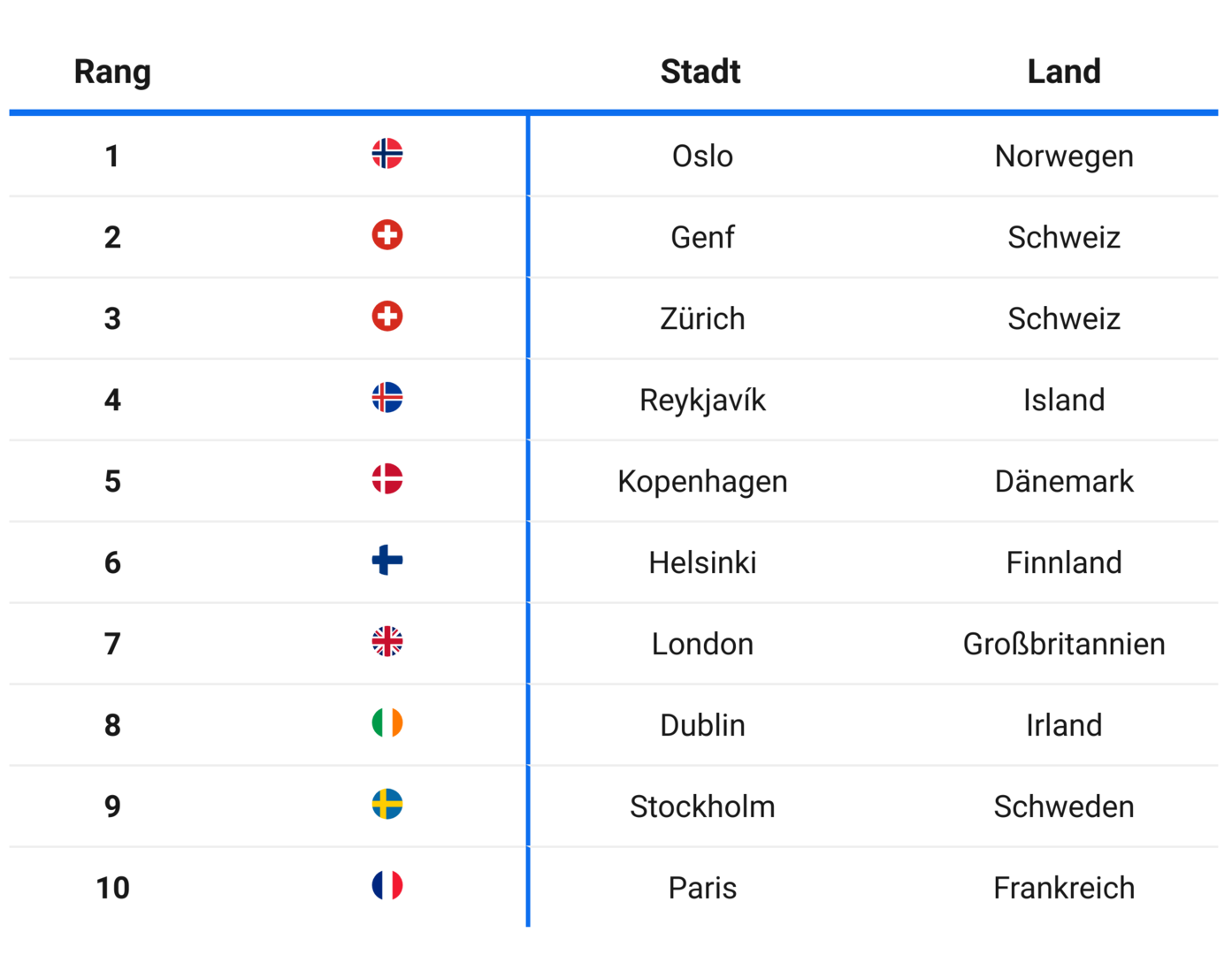Click rank number 10
The height and width of the screenshot is (955, 1232).
click(x=112, y=889)
